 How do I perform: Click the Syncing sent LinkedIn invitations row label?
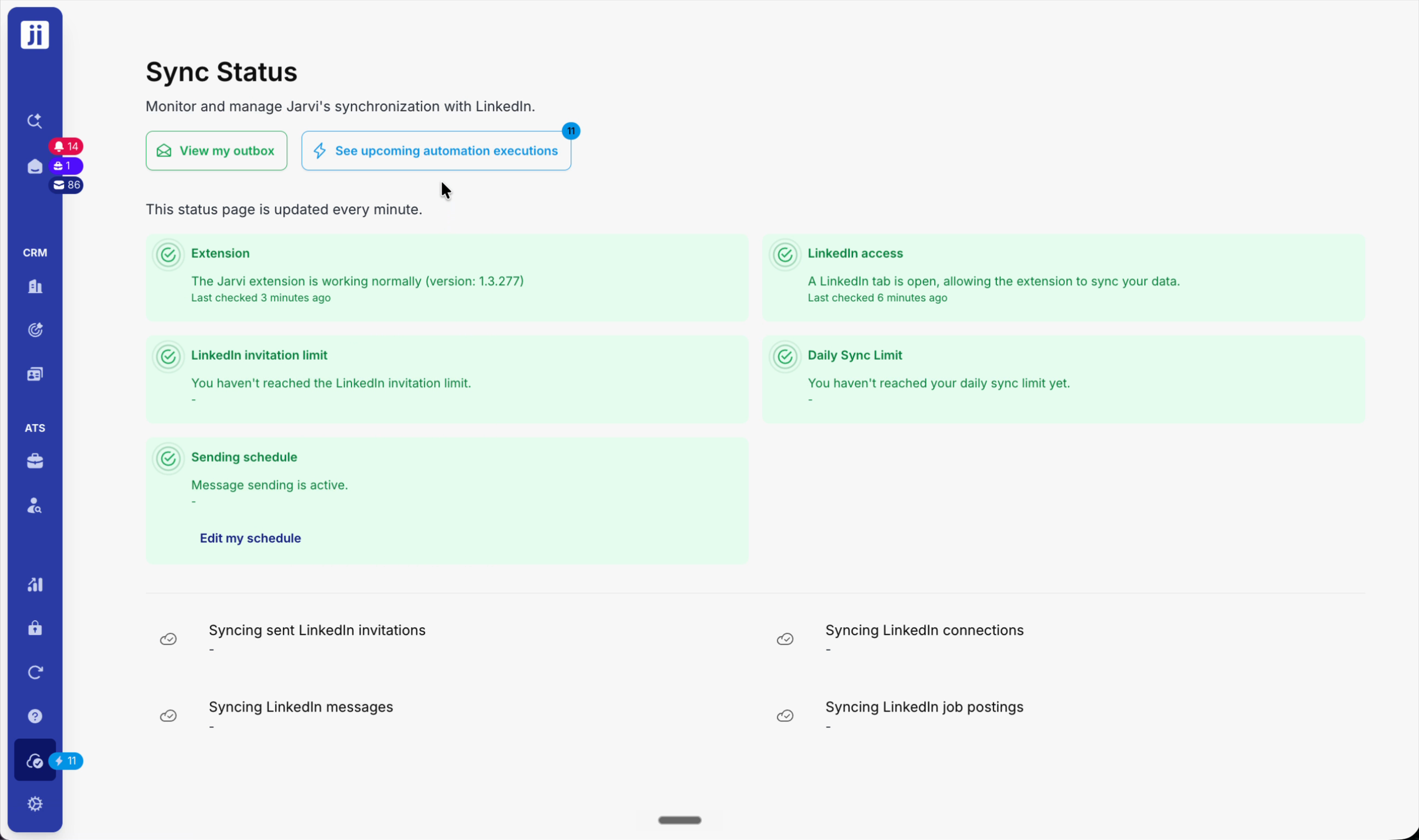tap(317, 630)
